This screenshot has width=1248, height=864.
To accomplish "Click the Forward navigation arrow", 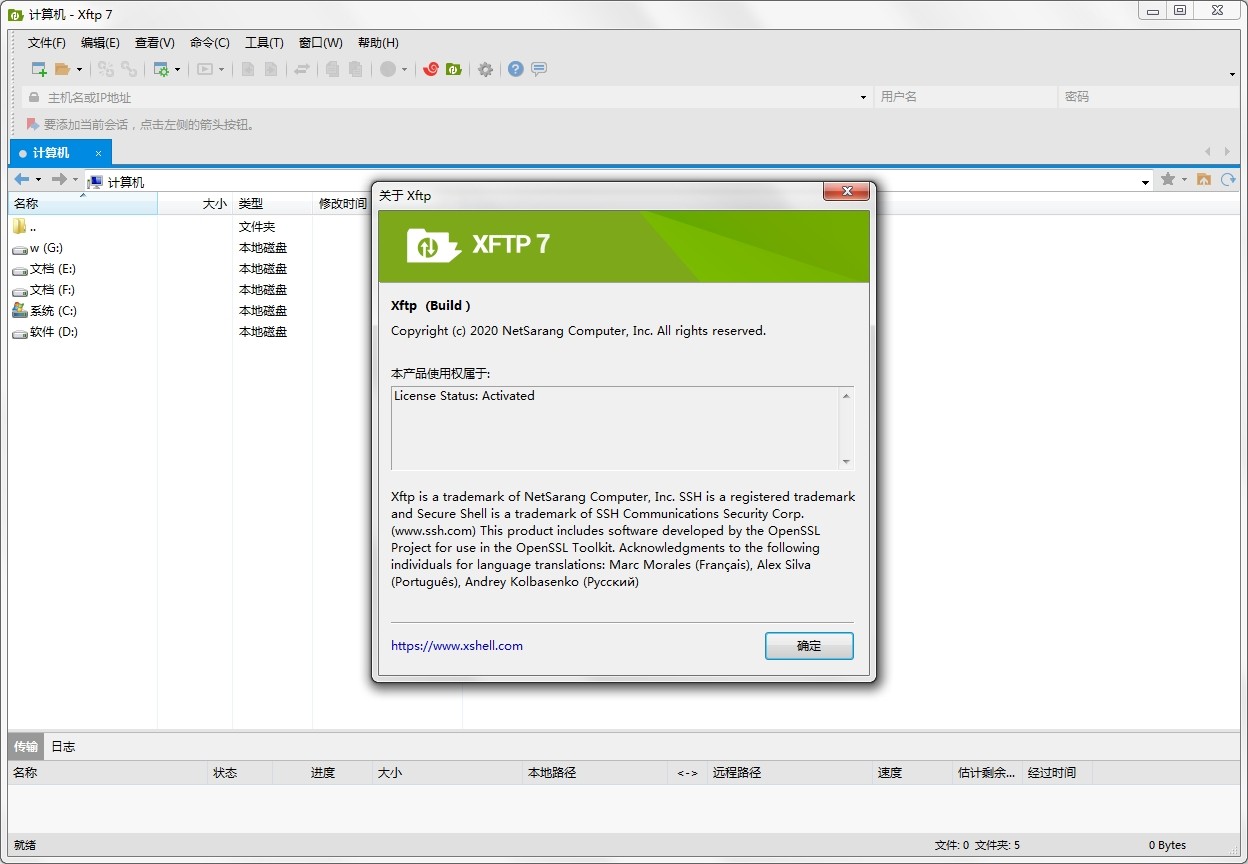I will (59, 180).
